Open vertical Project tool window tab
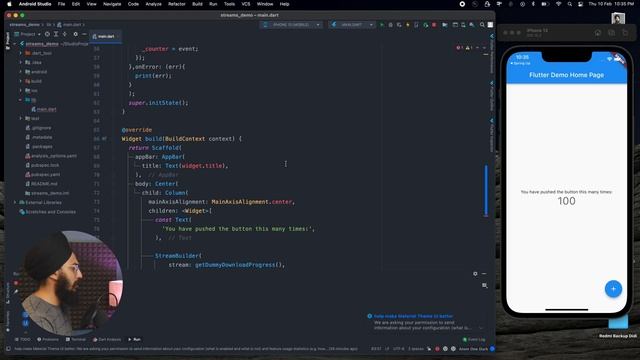Viewport: 640px width, 360px height. point(8,41)
